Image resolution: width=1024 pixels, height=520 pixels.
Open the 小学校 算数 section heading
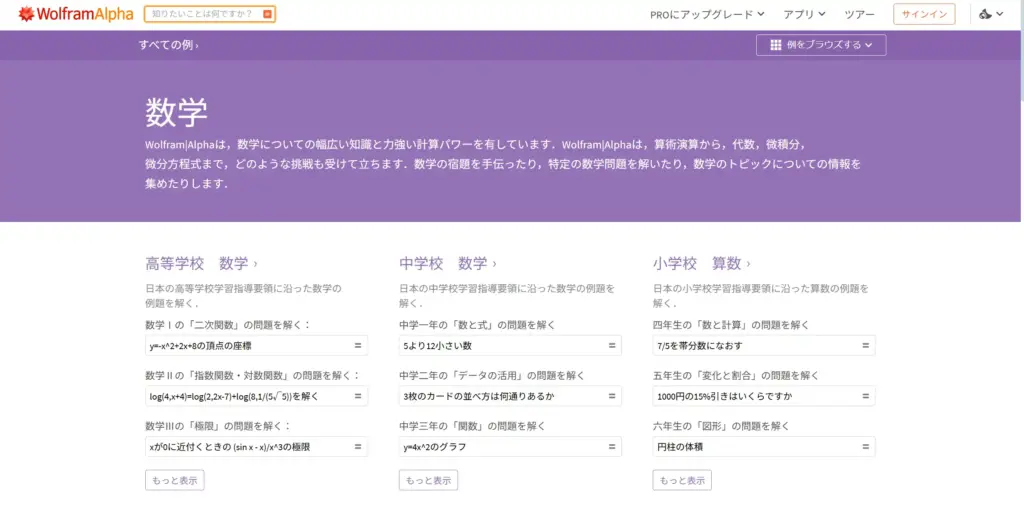pyautogui.click(x=701, y=263)
